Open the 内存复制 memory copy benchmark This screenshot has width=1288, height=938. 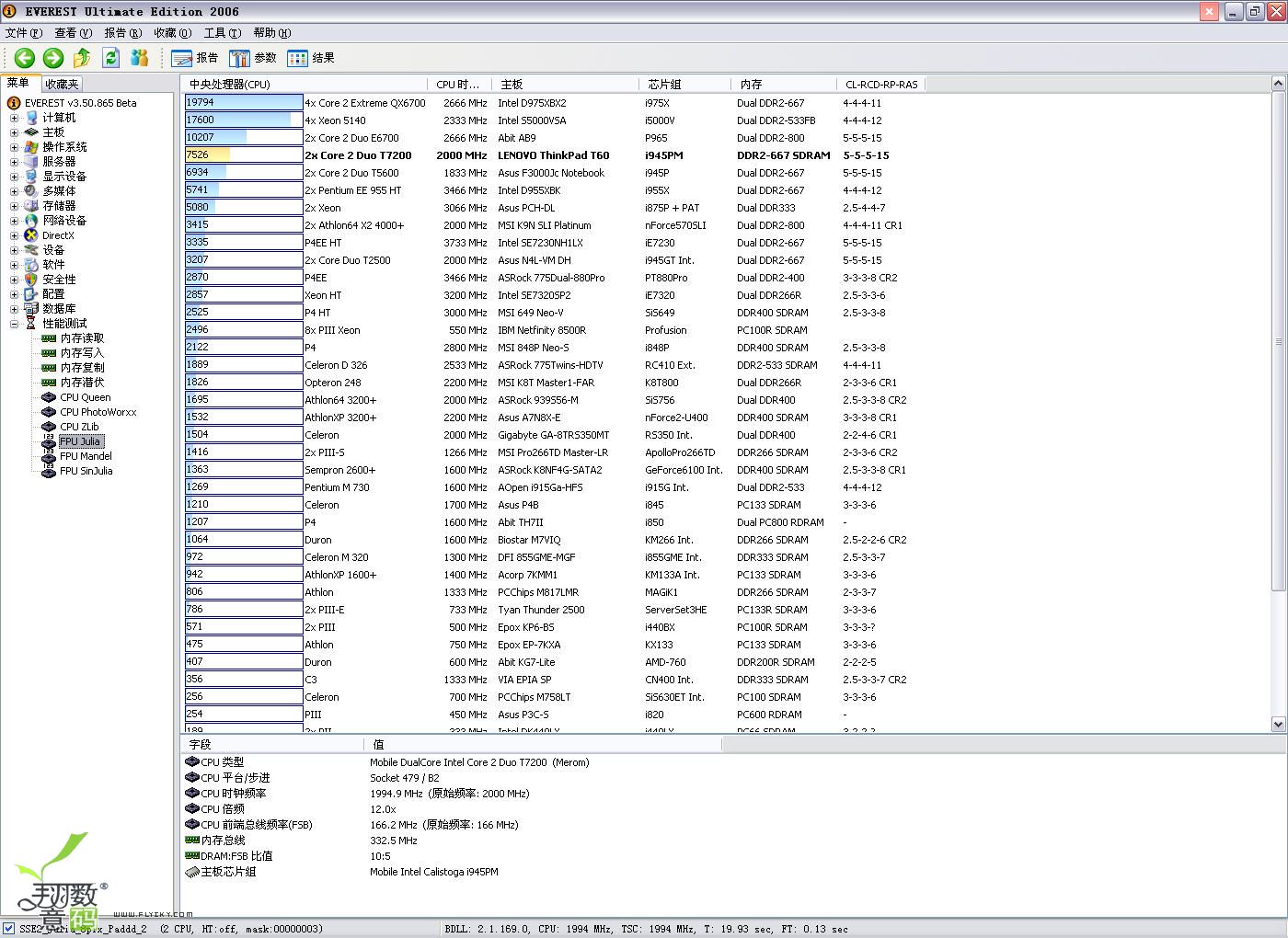tap(82, 368)
